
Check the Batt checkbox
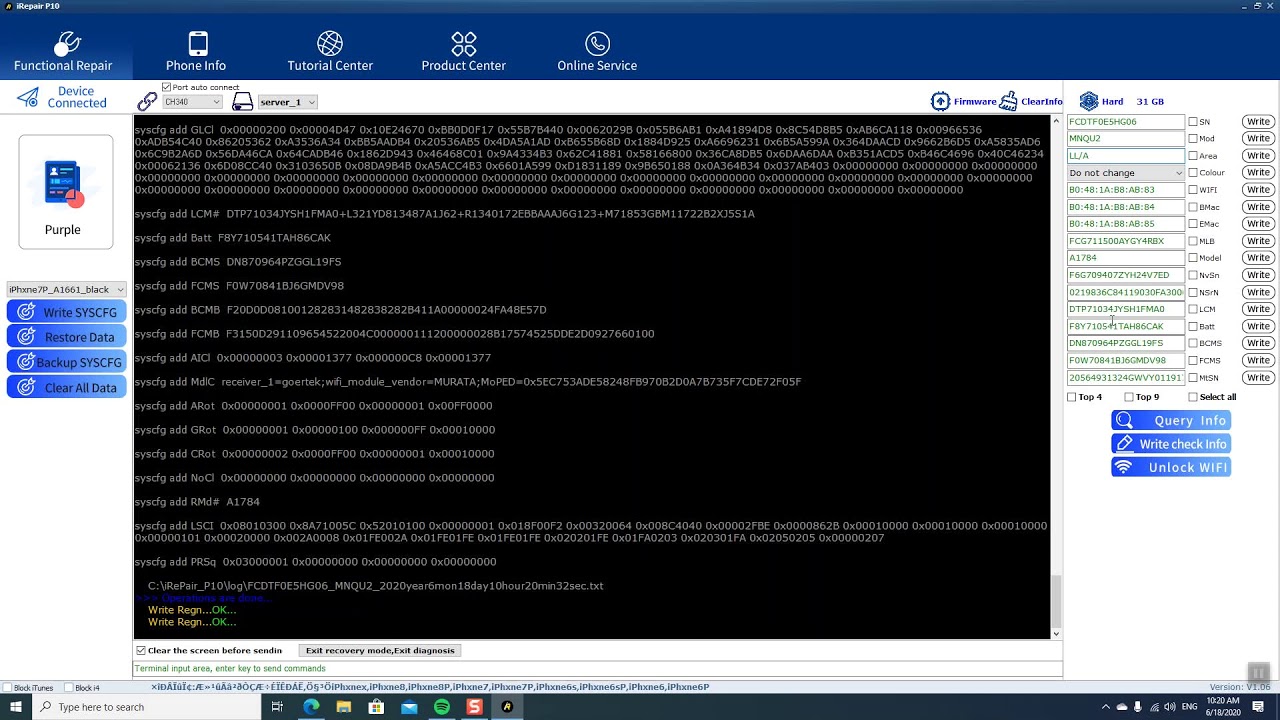click(1193, 326)
